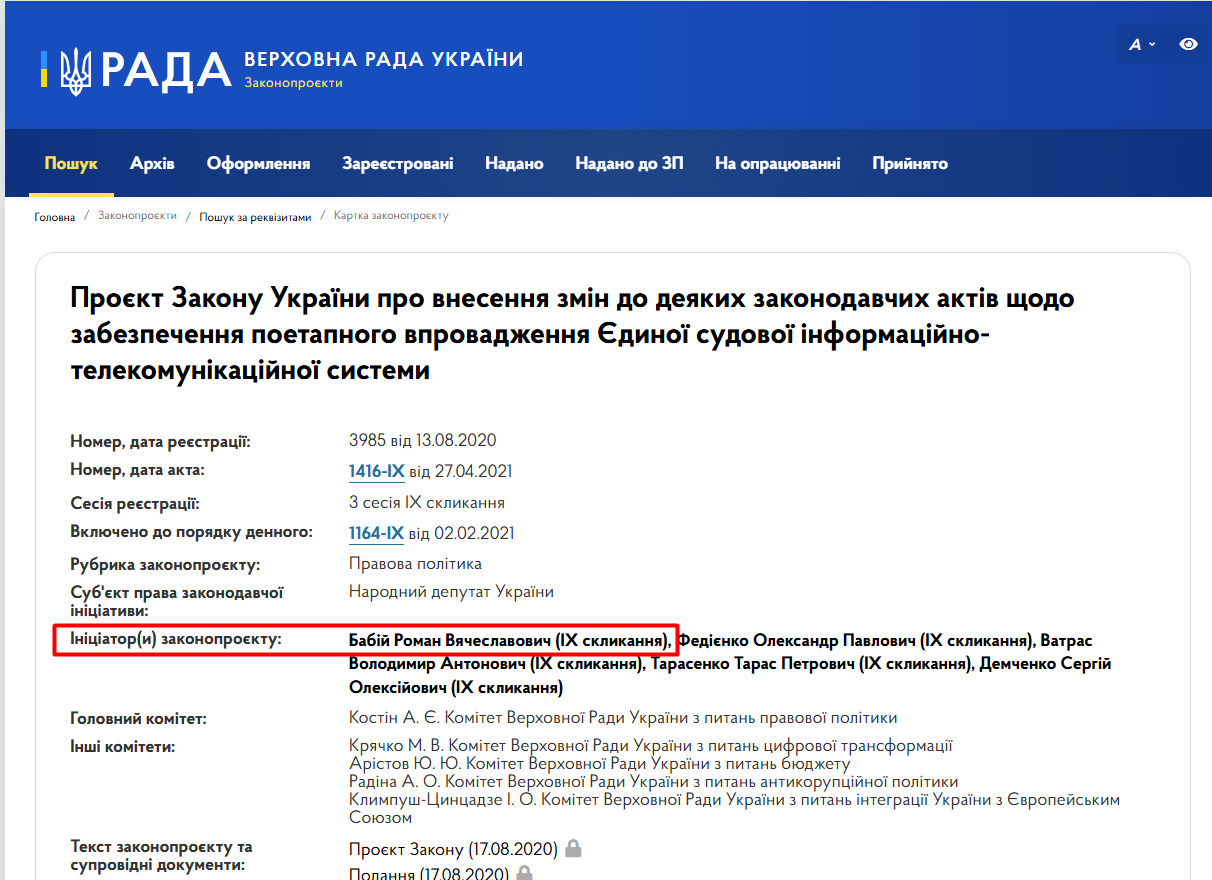Click the Законопроєкти subtitle in header
The height and width of the screenshot is (880, 1212).
[x=293, y=83]
